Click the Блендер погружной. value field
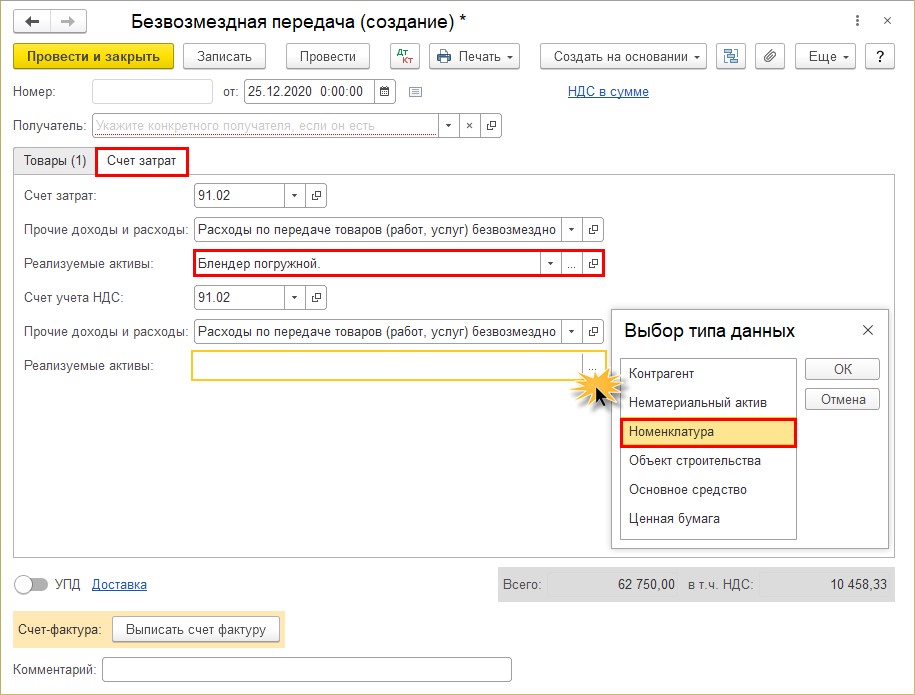Viewport: 915px width, 695px height. pos(367,264)
